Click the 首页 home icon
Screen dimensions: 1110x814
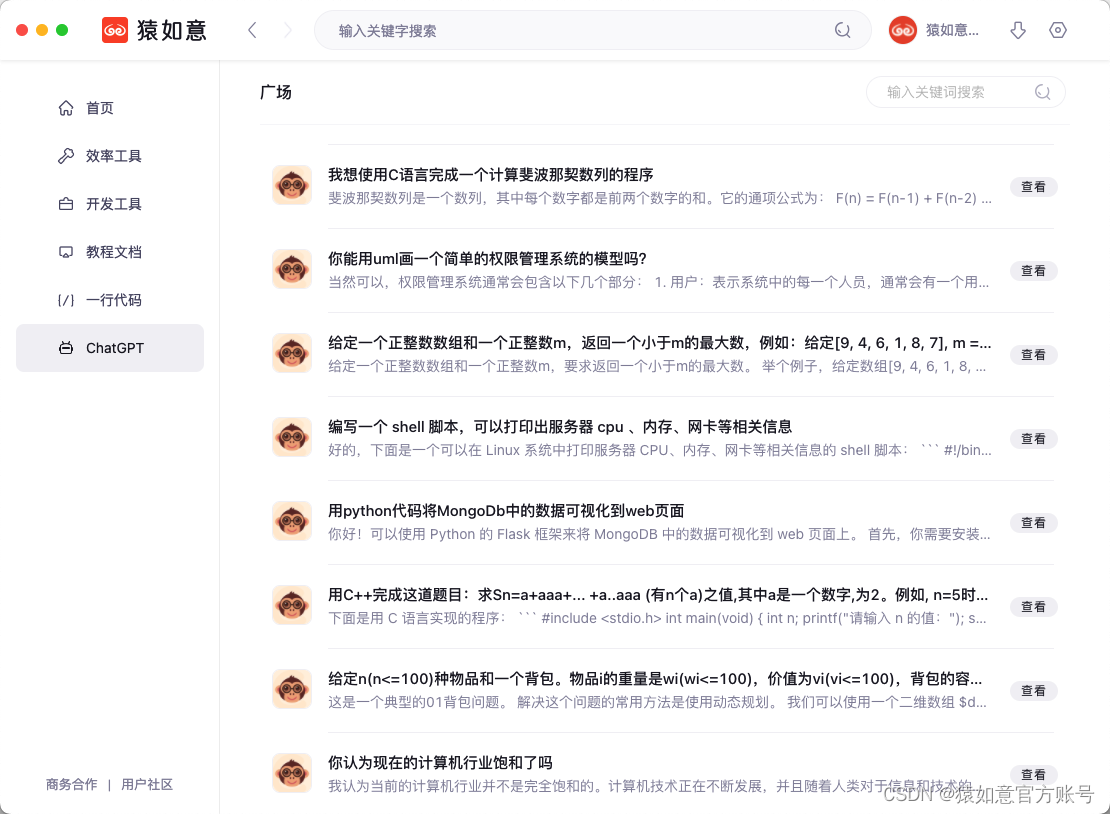66,108
